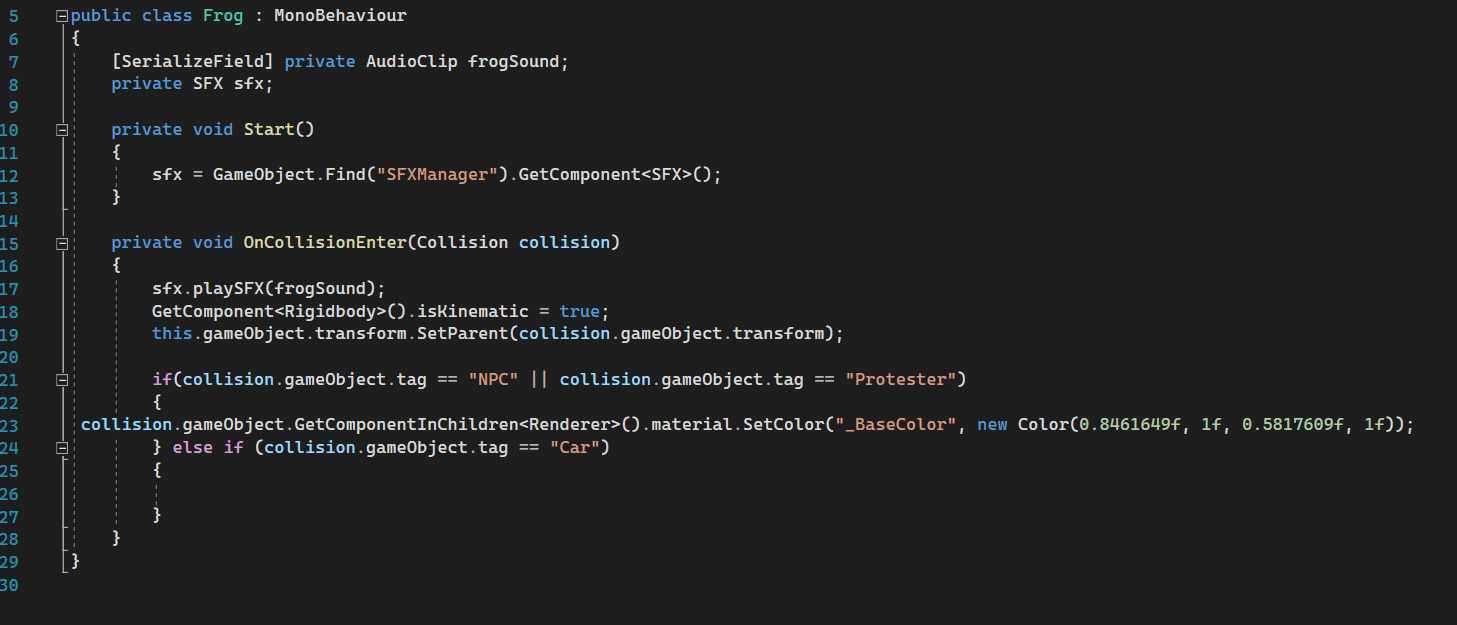Click the "Car" tag string
1457x625 pixels.
coord(574,447)
